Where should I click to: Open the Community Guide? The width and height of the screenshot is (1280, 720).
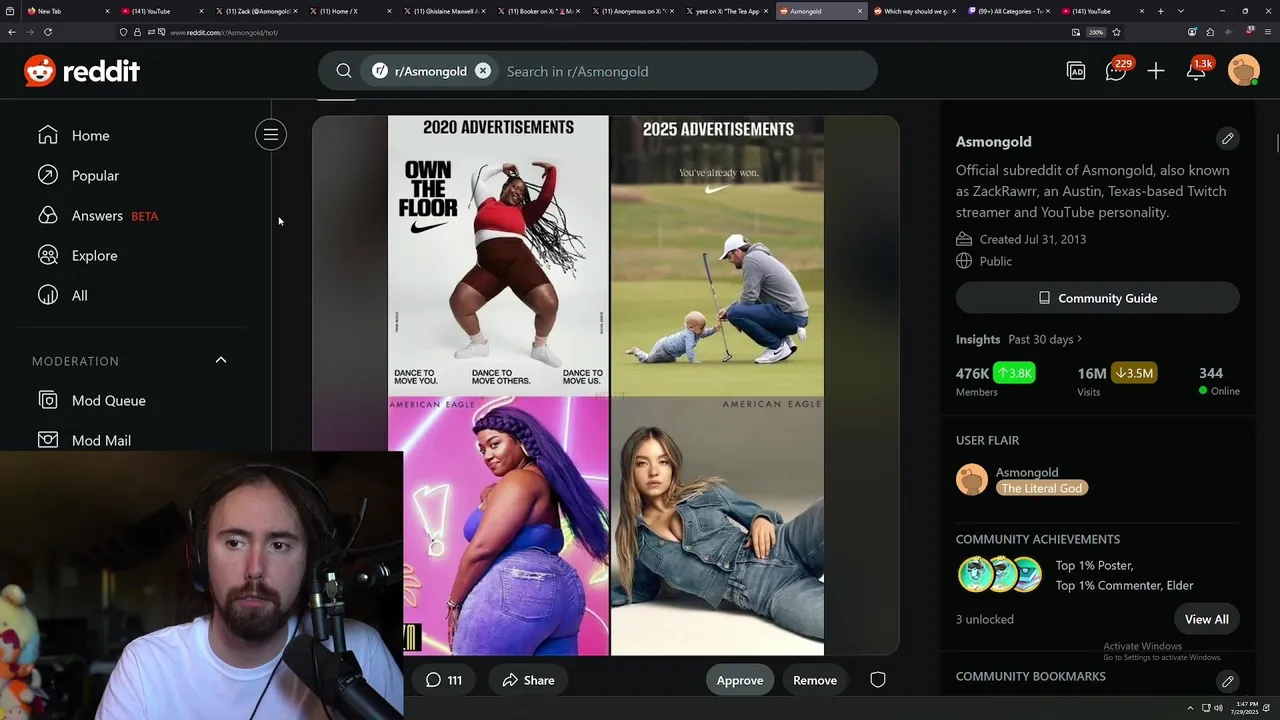[1098, 298]
